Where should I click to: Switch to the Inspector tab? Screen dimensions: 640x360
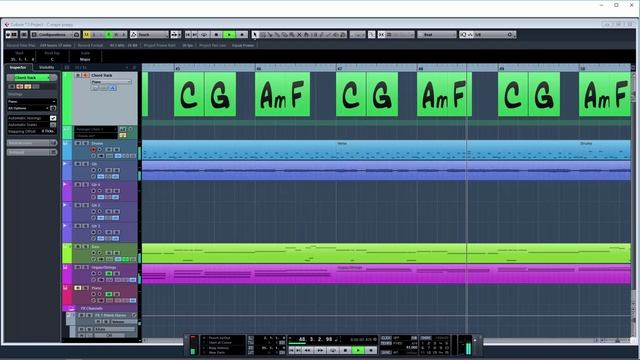point(18,67)
